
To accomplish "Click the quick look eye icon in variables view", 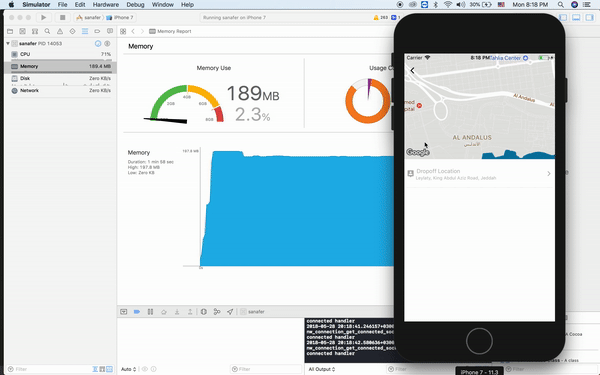I will [145, 369].
